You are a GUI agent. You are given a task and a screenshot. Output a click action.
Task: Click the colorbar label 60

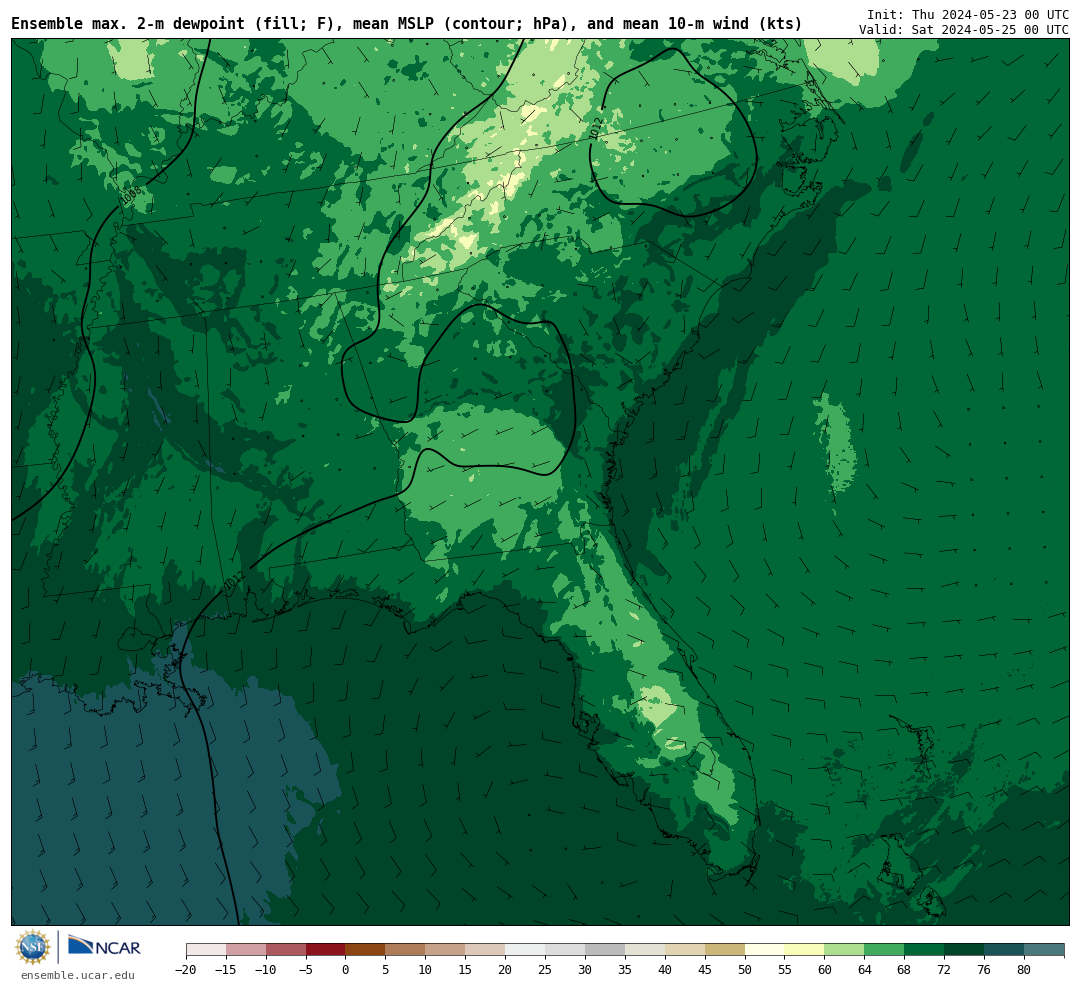825,970
